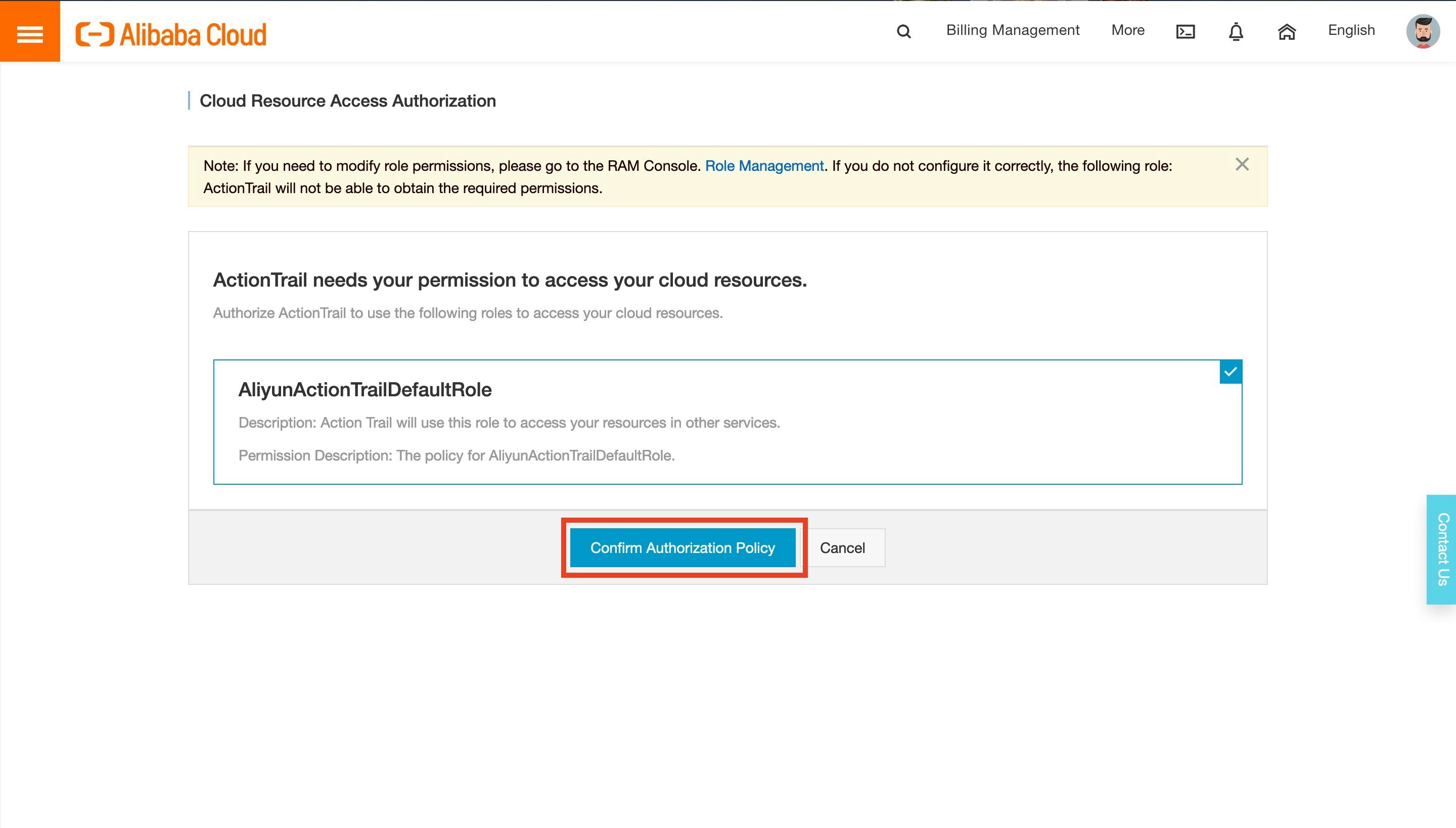Launch the Cloud Shell terminal icon
The height and width of the screenshot is (828, 1456).
pos(1185,31)
